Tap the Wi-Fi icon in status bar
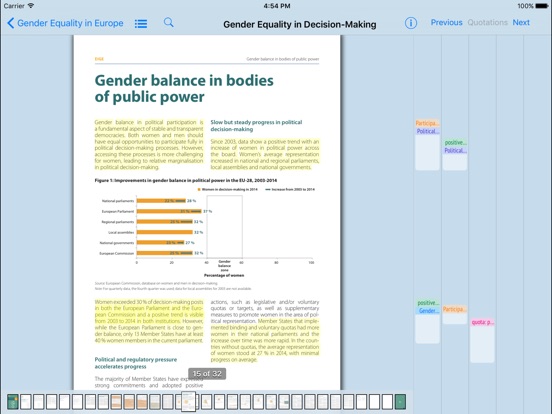 (x=31, y=6)
